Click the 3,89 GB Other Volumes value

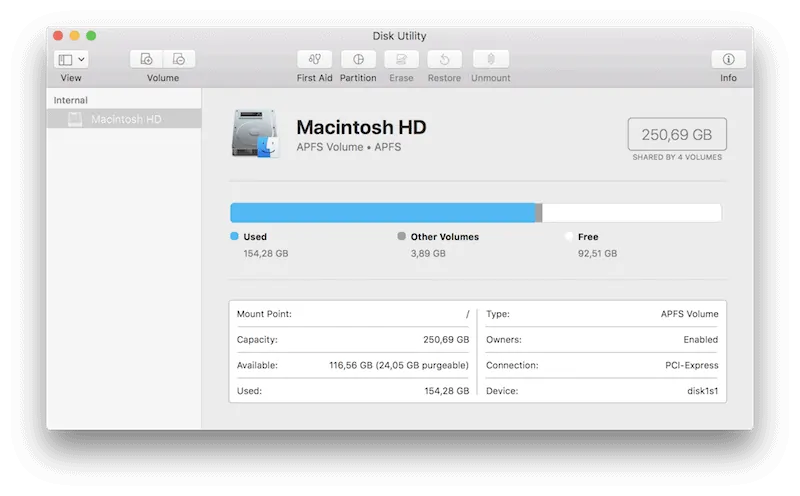click(x=428, y=254)
